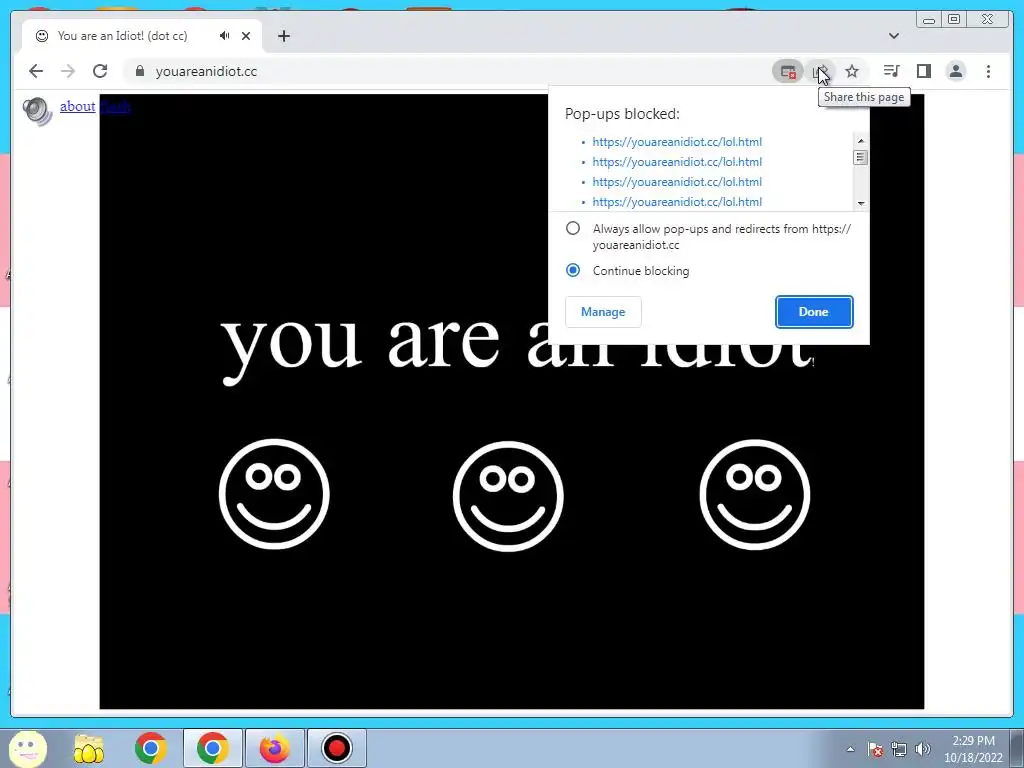Click the right smiley face
Viewport: 1024px width, 768px height.
click(x=754, y=494)
